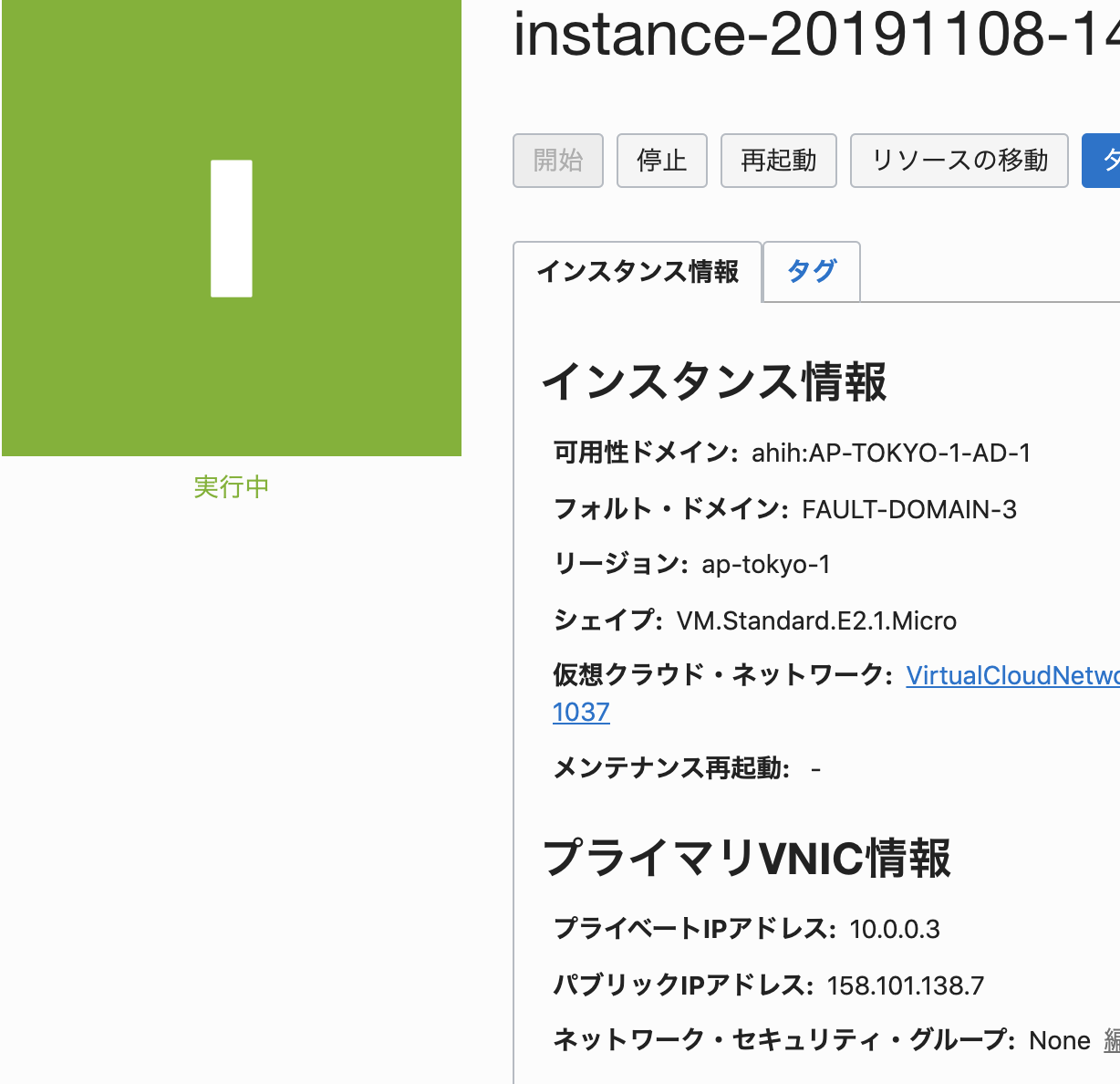
Task: Select the インスタンス情報 tab
Action: point(638,272)
